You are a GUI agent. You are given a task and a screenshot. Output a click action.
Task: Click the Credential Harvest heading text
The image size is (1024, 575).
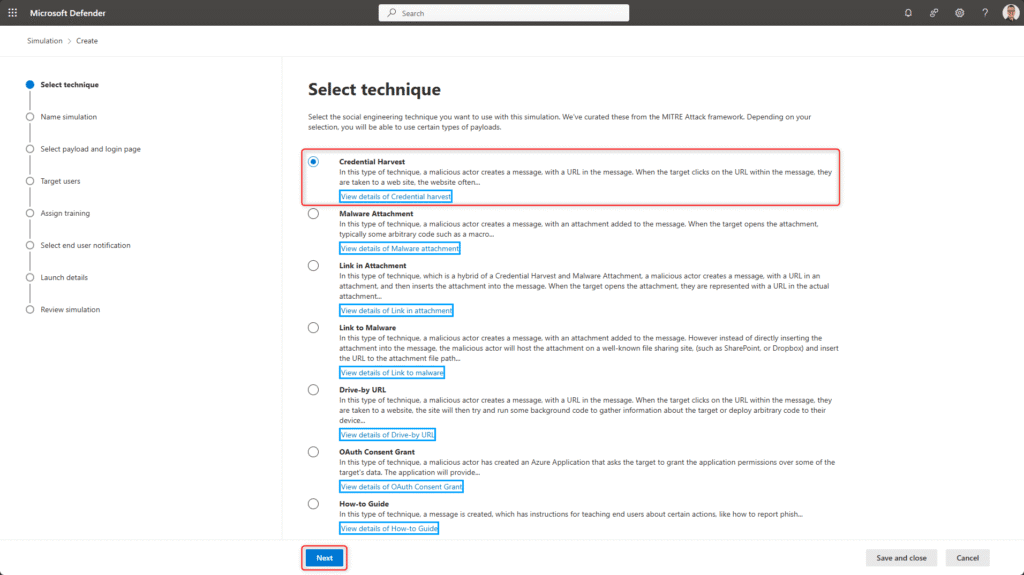coord(372,161)
